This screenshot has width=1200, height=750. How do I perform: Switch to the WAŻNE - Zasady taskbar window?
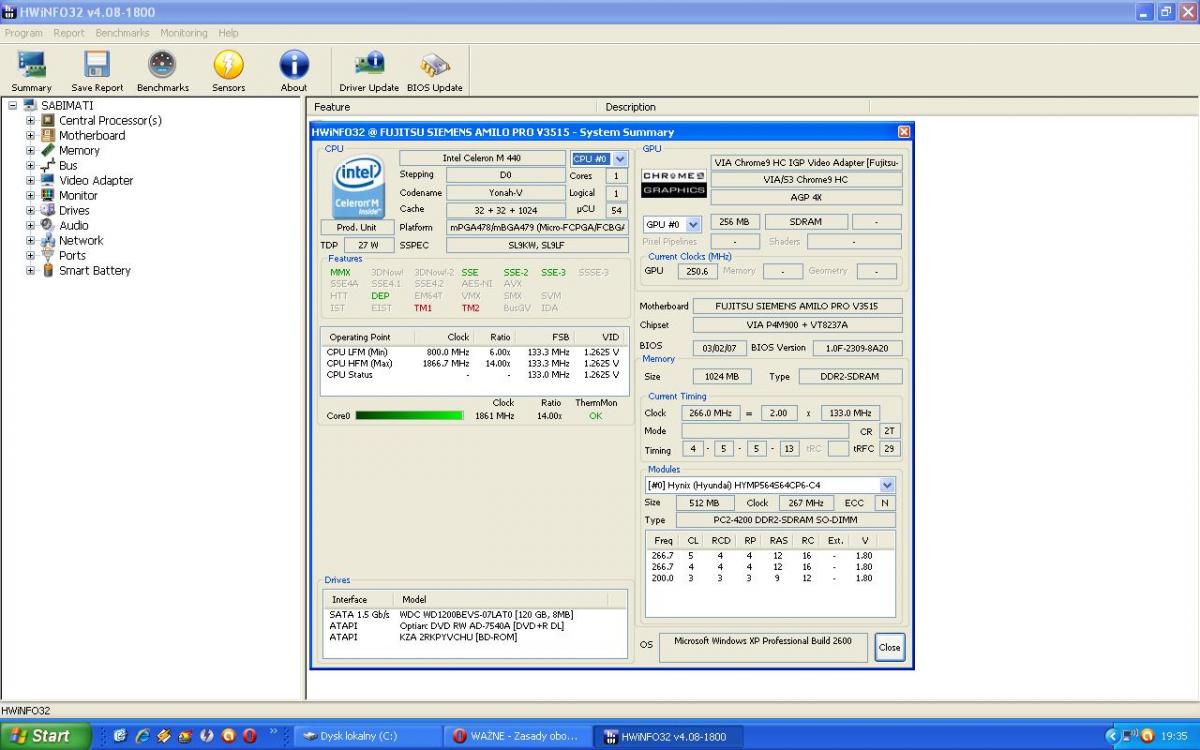517,737
